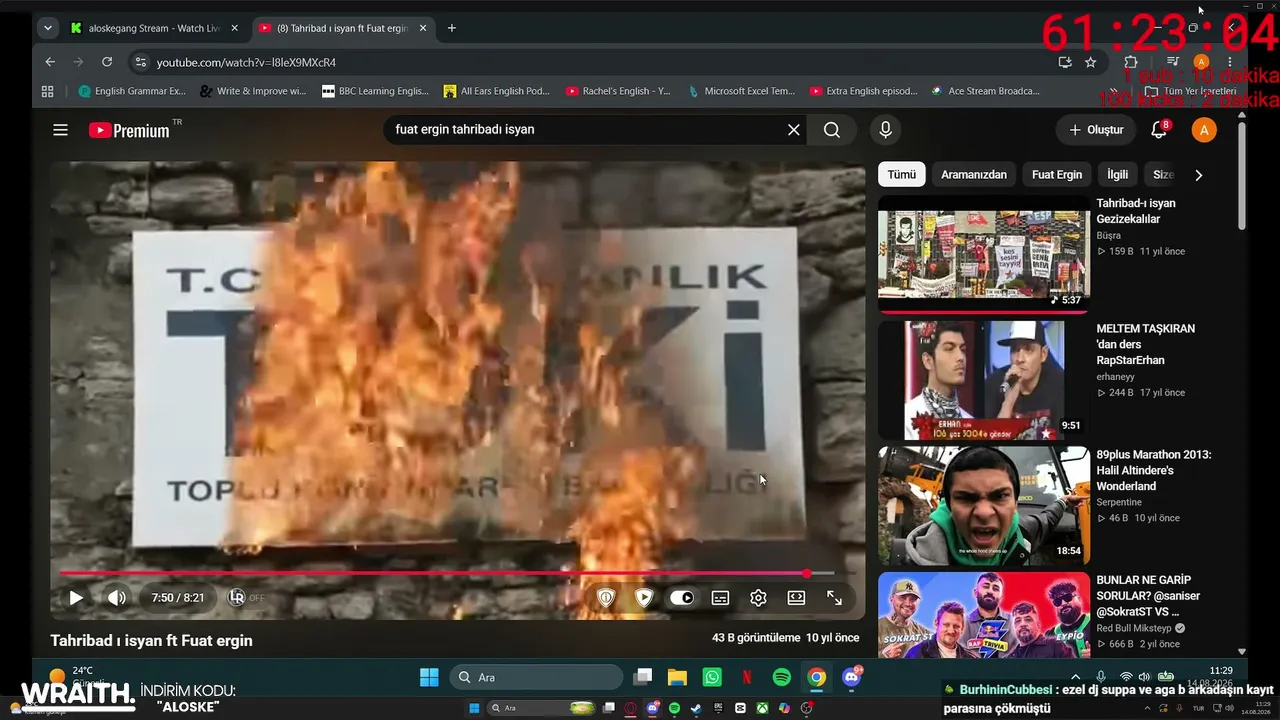Go back in the browser
Screen dimensions: 1280x720
tap(50, 62)
